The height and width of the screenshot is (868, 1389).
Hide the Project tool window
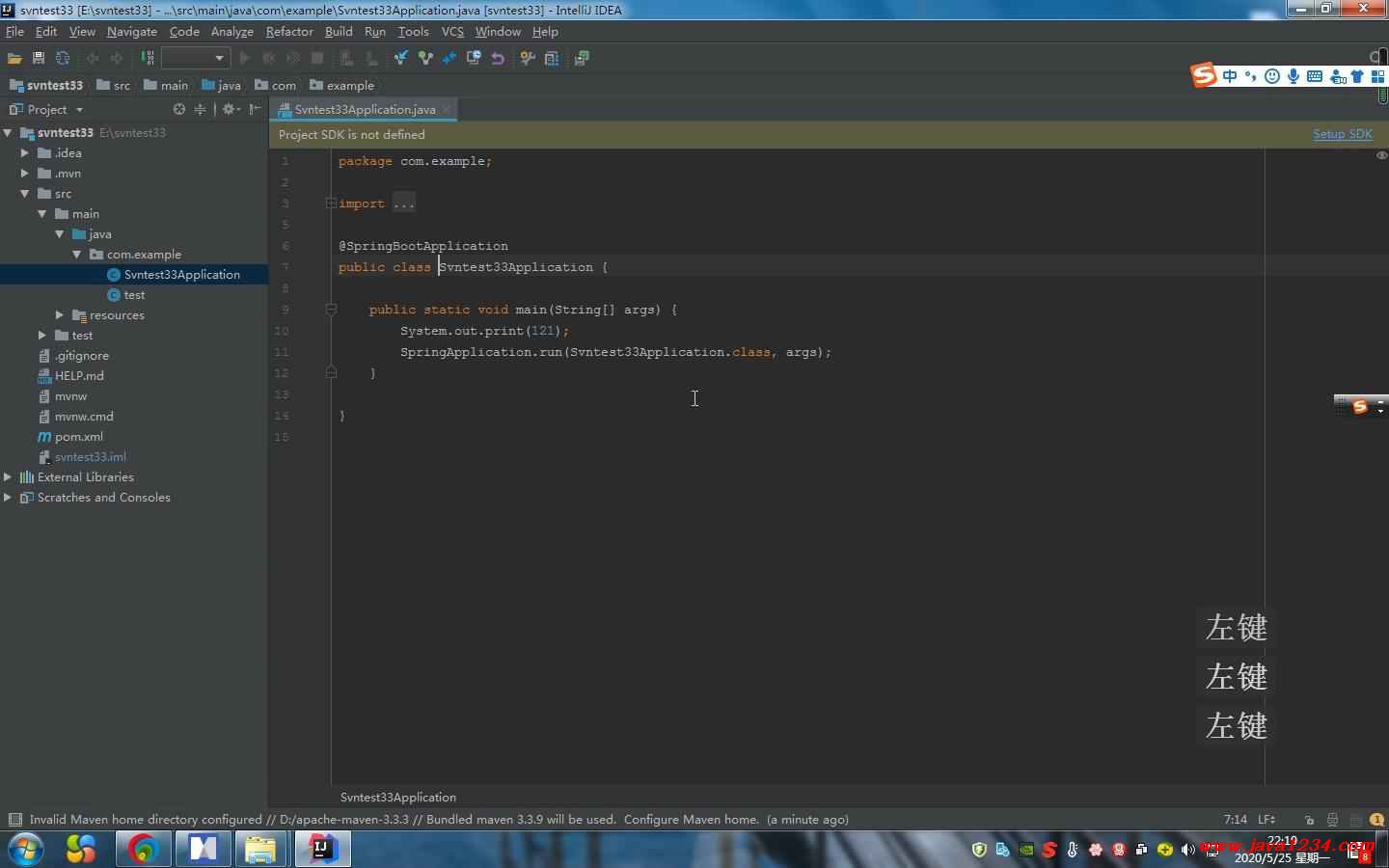tap(255, 109)
